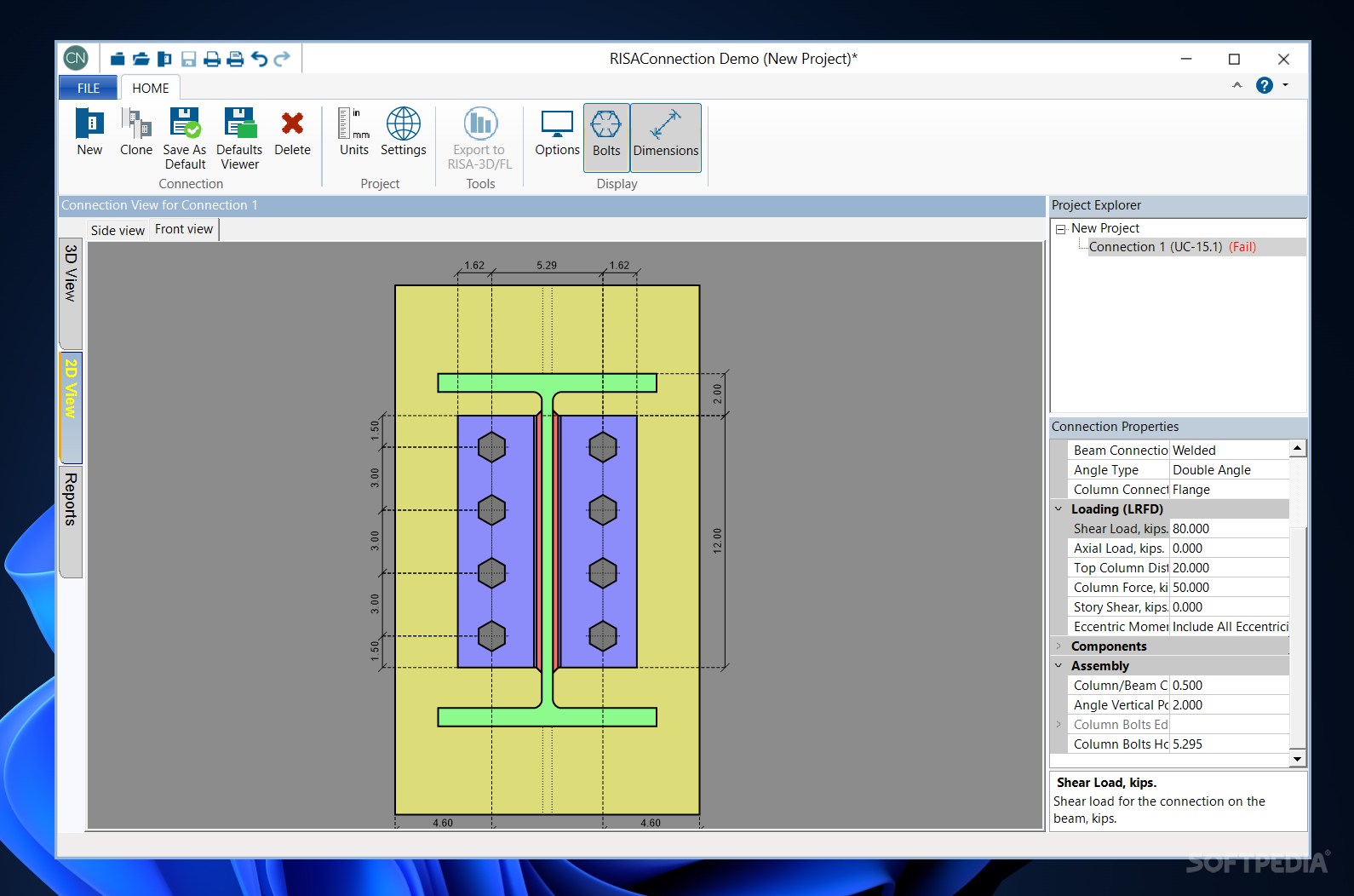Switch to Front view tab

click(x=184, y=229)
